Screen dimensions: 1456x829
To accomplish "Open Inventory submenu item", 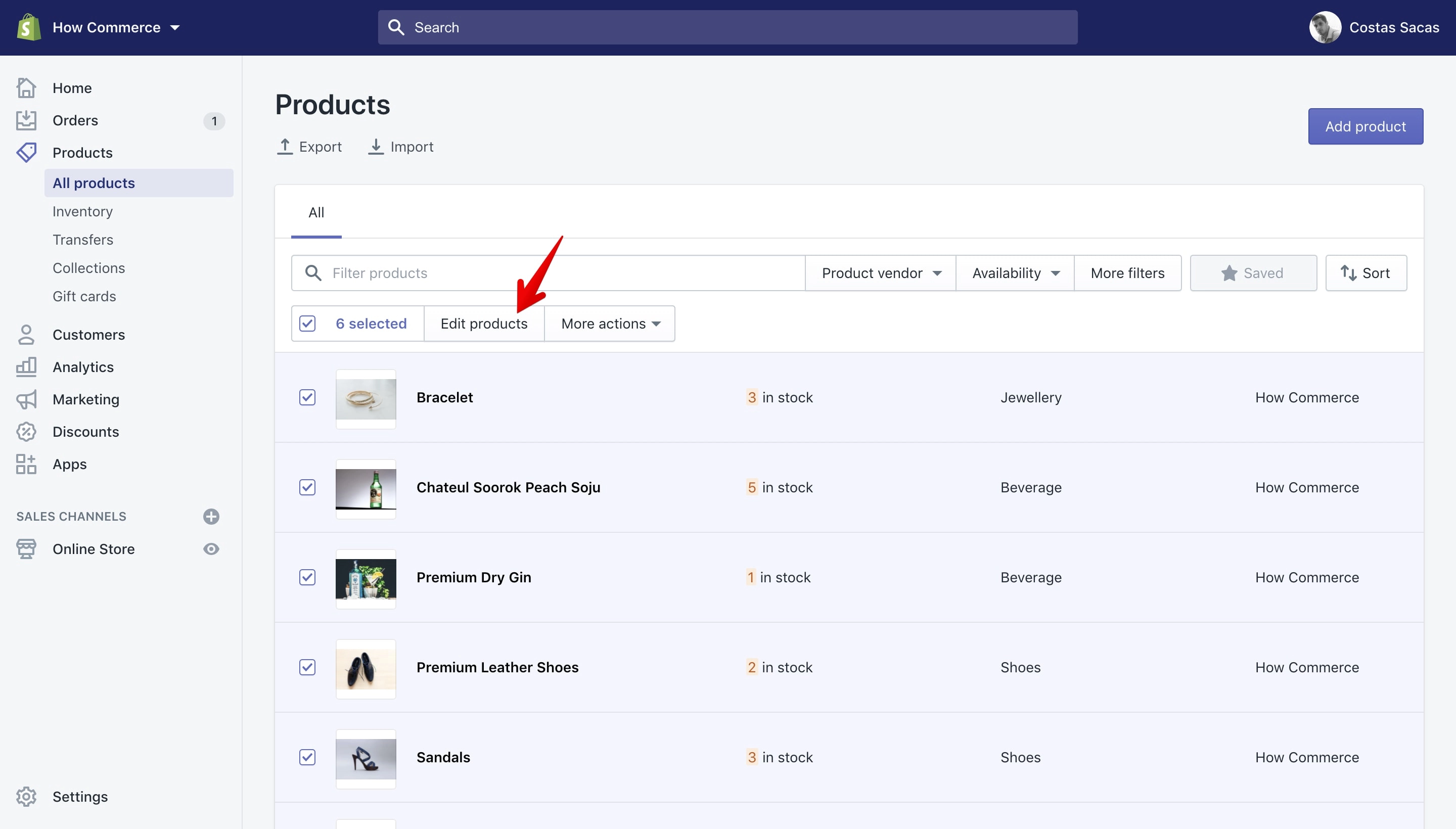I will click(x=82, y=211).
